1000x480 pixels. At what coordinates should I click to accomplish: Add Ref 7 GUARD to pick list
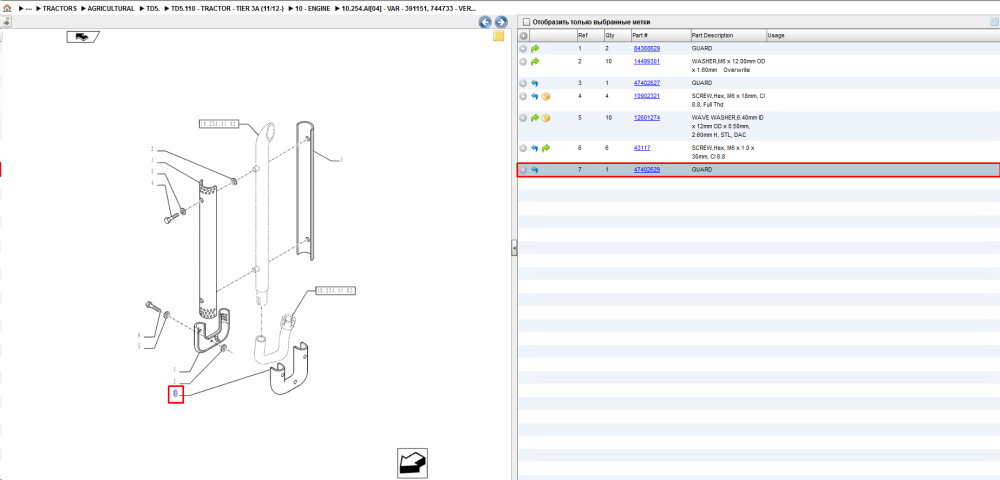[523, 170]
